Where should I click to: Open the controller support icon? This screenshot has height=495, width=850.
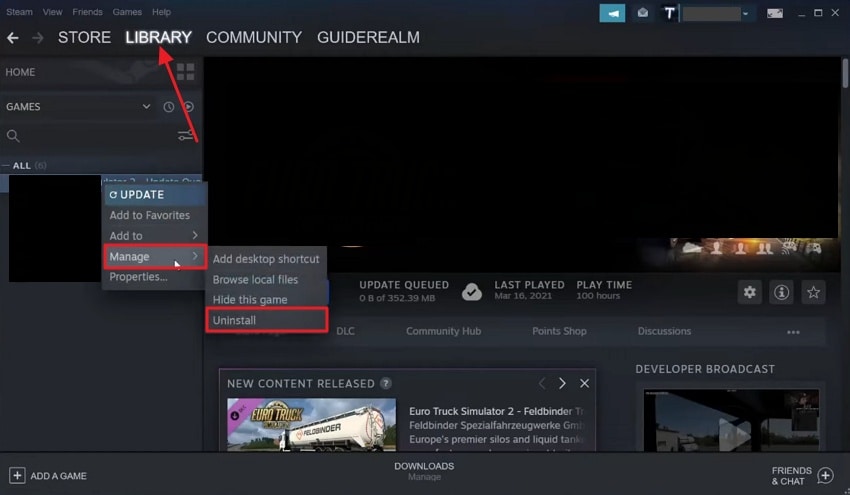click(x=813, y=248)
